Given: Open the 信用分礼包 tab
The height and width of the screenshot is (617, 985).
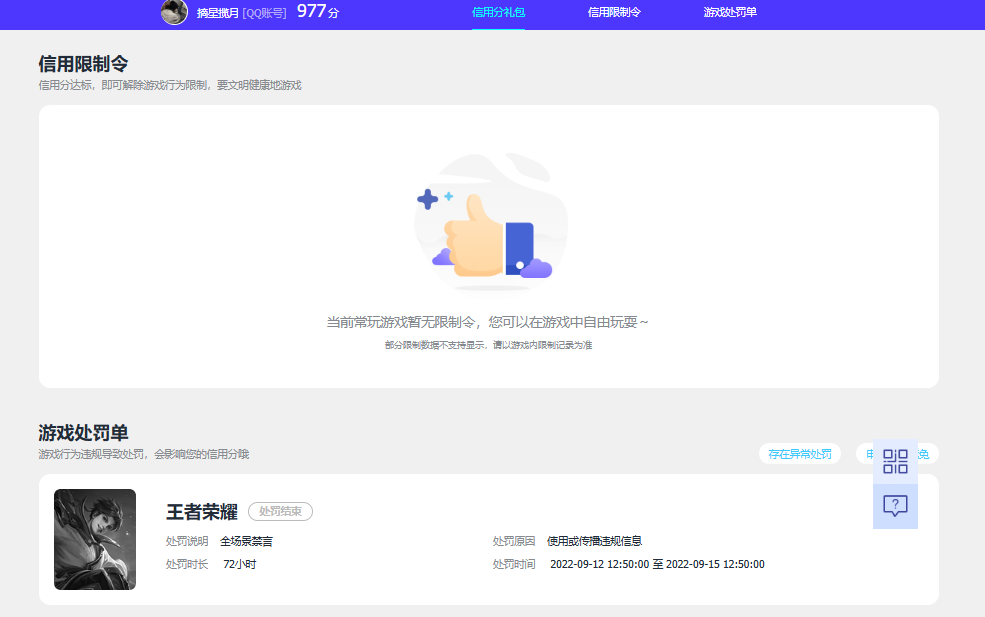Looking at the screenshot, I should click(498, 13).
